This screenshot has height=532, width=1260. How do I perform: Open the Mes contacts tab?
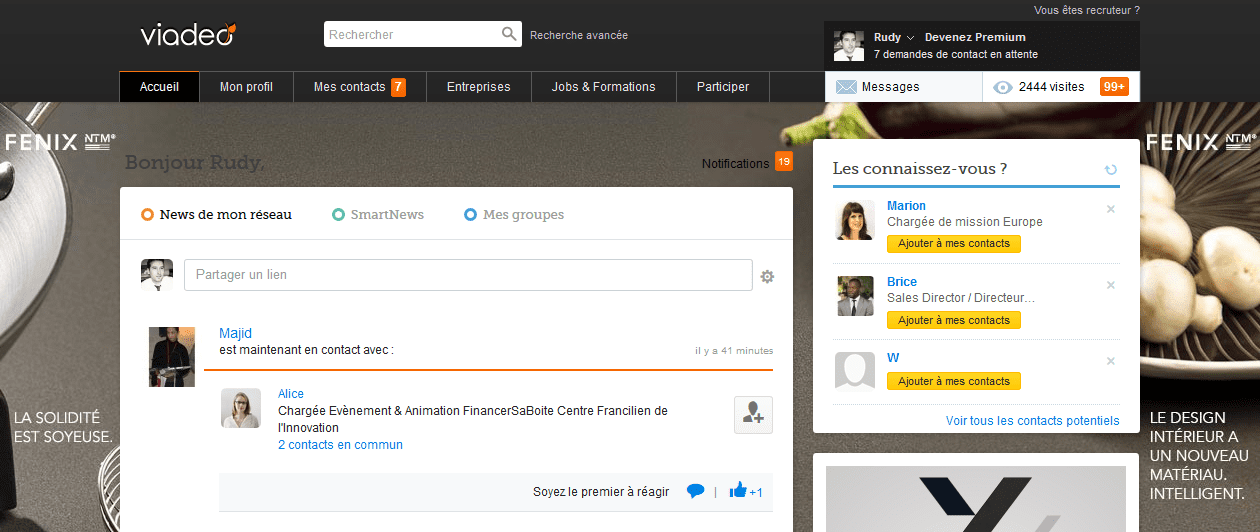[x=360, y=87]
